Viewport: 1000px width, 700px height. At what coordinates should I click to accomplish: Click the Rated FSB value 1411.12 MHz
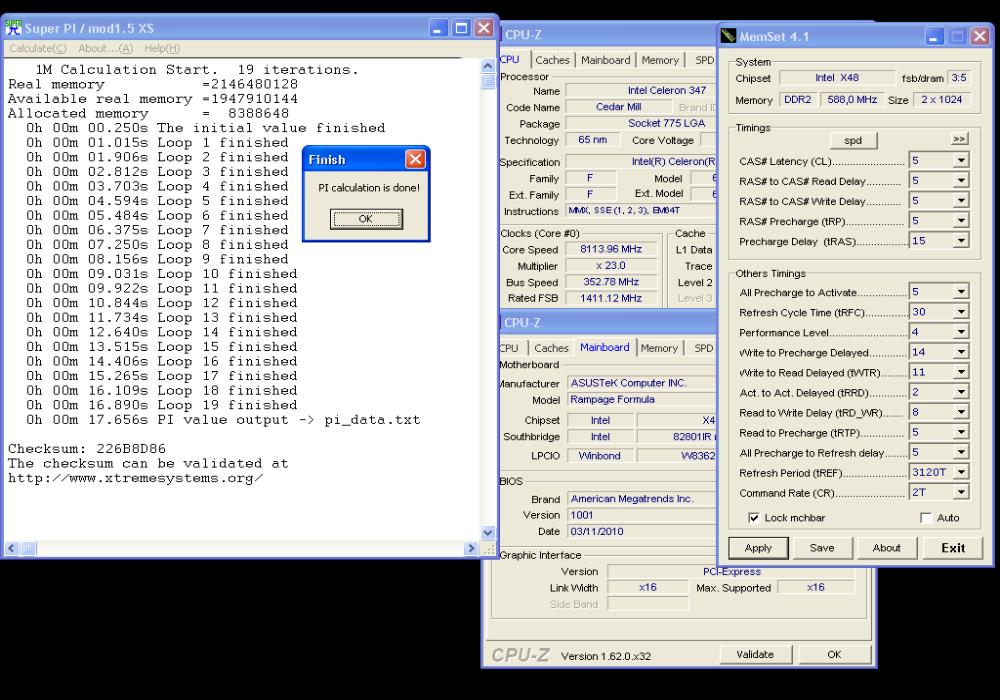(x=611, y=298)
